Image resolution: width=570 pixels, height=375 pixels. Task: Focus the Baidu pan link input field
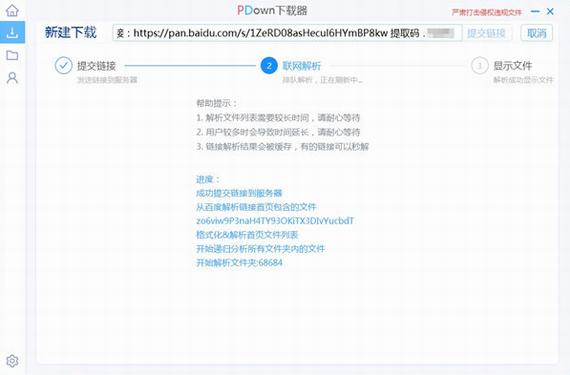click(x=287, y=33)
